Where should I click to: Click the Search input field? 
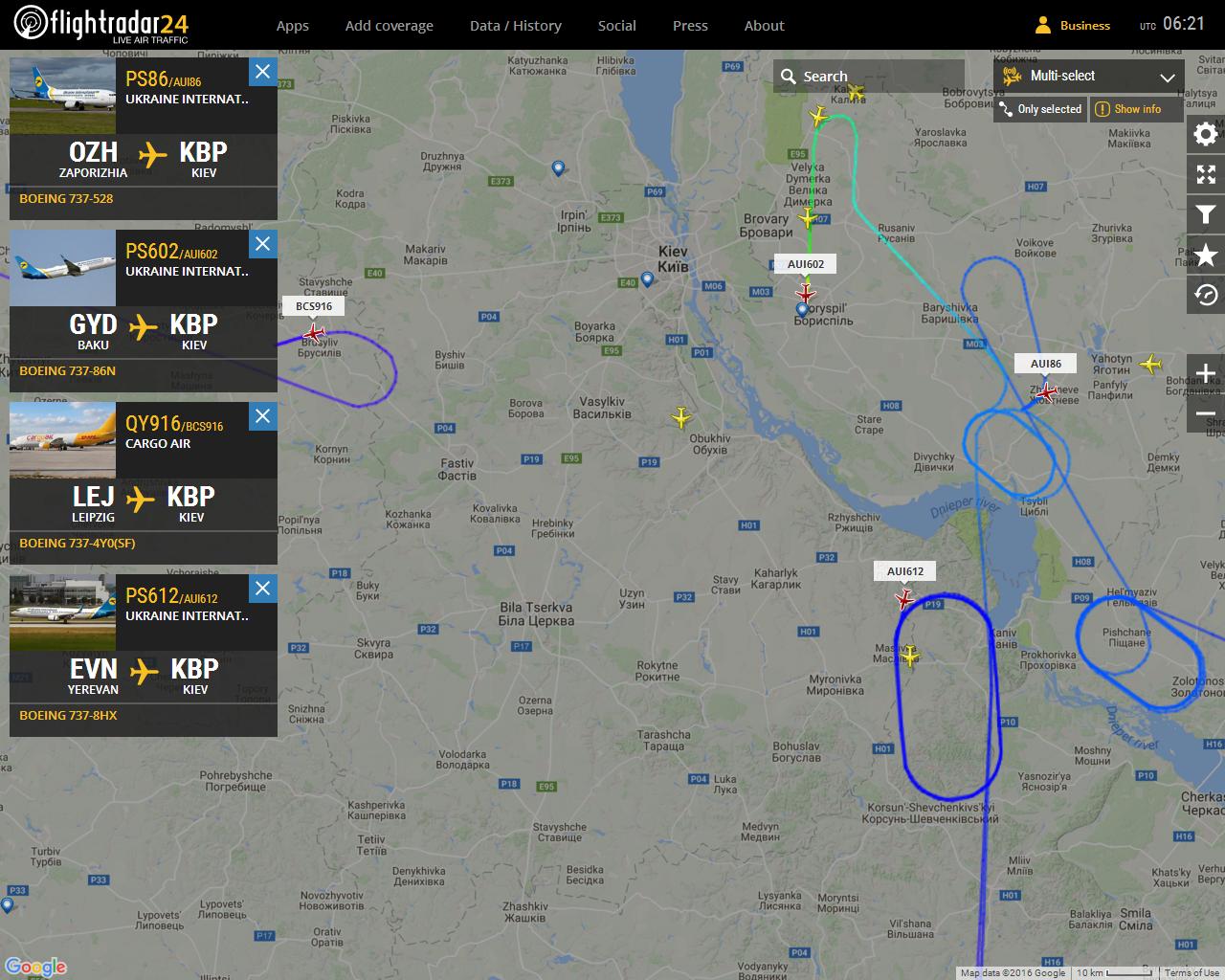[869, 76]
